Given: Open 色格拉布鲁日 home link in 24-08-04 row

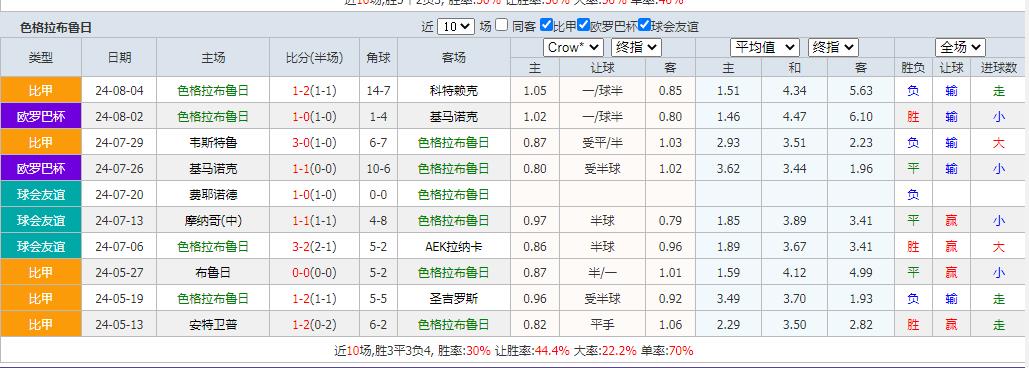Looking at the screenshot, I should [213, 91].
